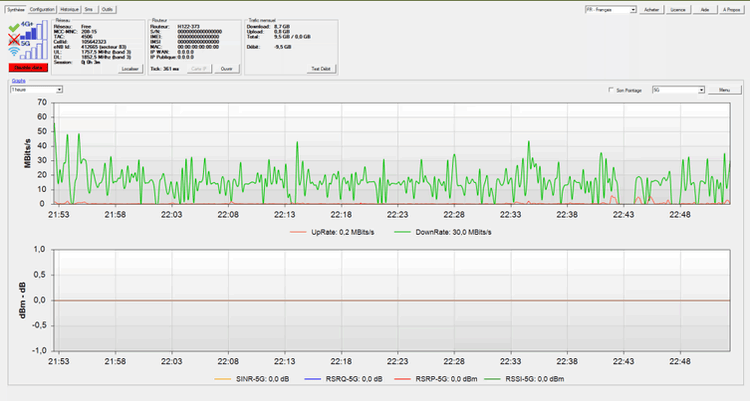This screenshot has height=401, width=750.
Task: Click the 4G+ signal bars icon
Action: 33,27
